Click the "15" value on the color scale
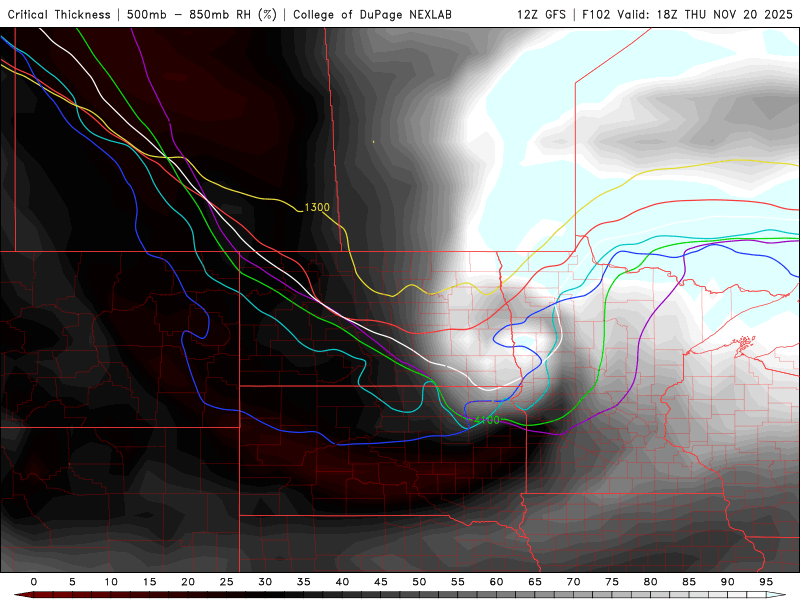Viewport: 800px width, 600px height. (x=149, y=582)
